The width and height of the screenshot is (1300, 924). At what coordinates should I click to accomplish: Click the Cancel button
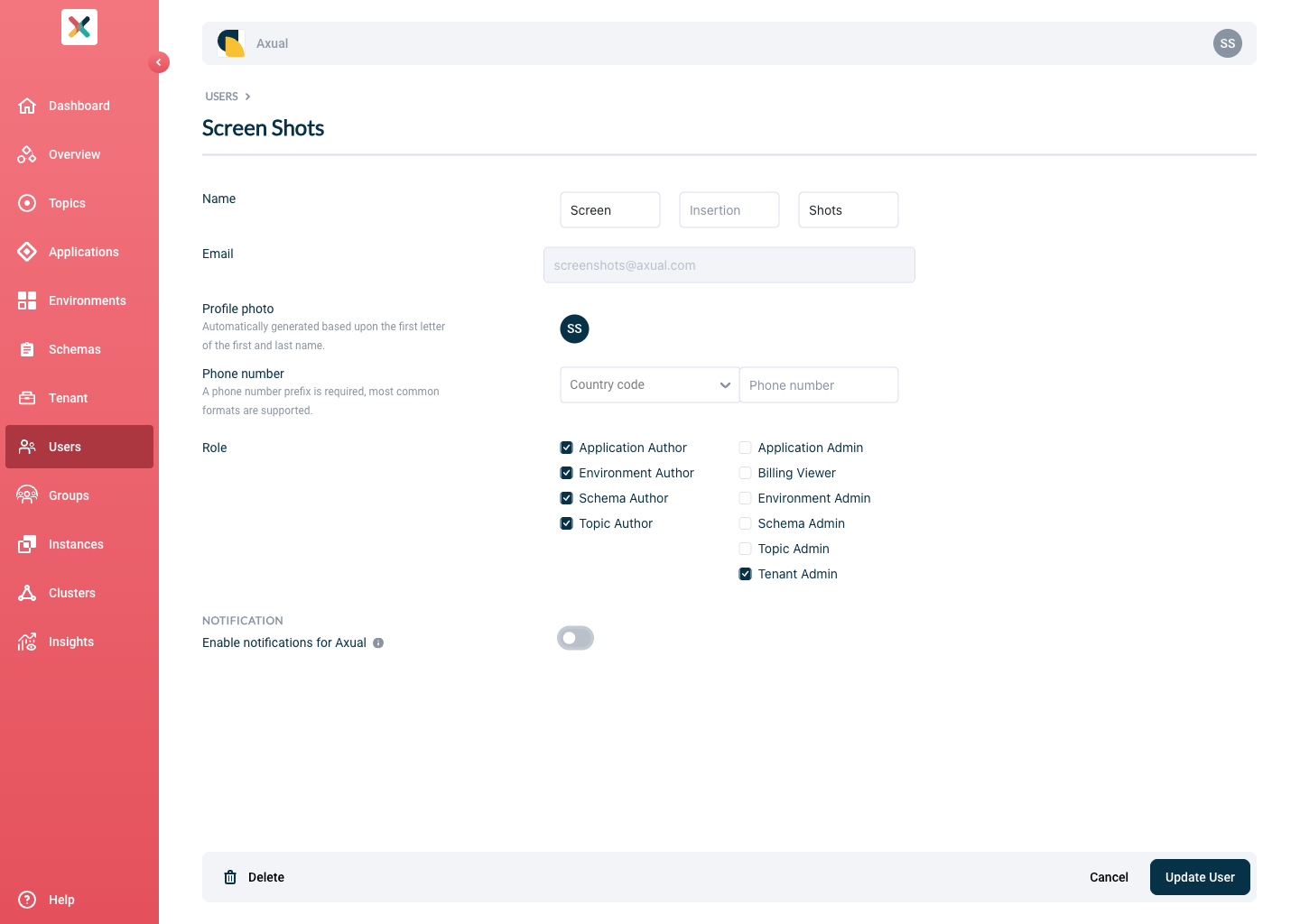pos(1109,877)
